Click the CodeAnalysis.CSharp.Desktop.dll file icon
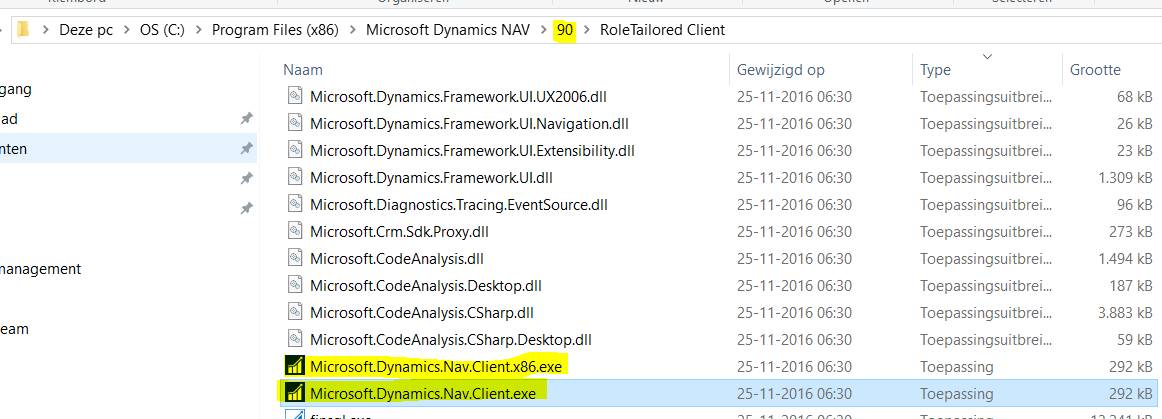The image size is (1162, 419). coord(295,340)
